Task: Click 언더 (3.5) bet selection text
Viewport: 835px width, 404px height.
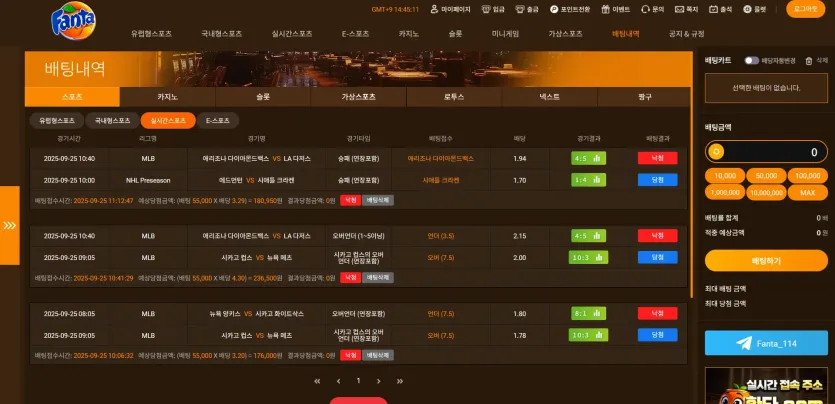Action: pyautogui.click(x=441, y=236)
